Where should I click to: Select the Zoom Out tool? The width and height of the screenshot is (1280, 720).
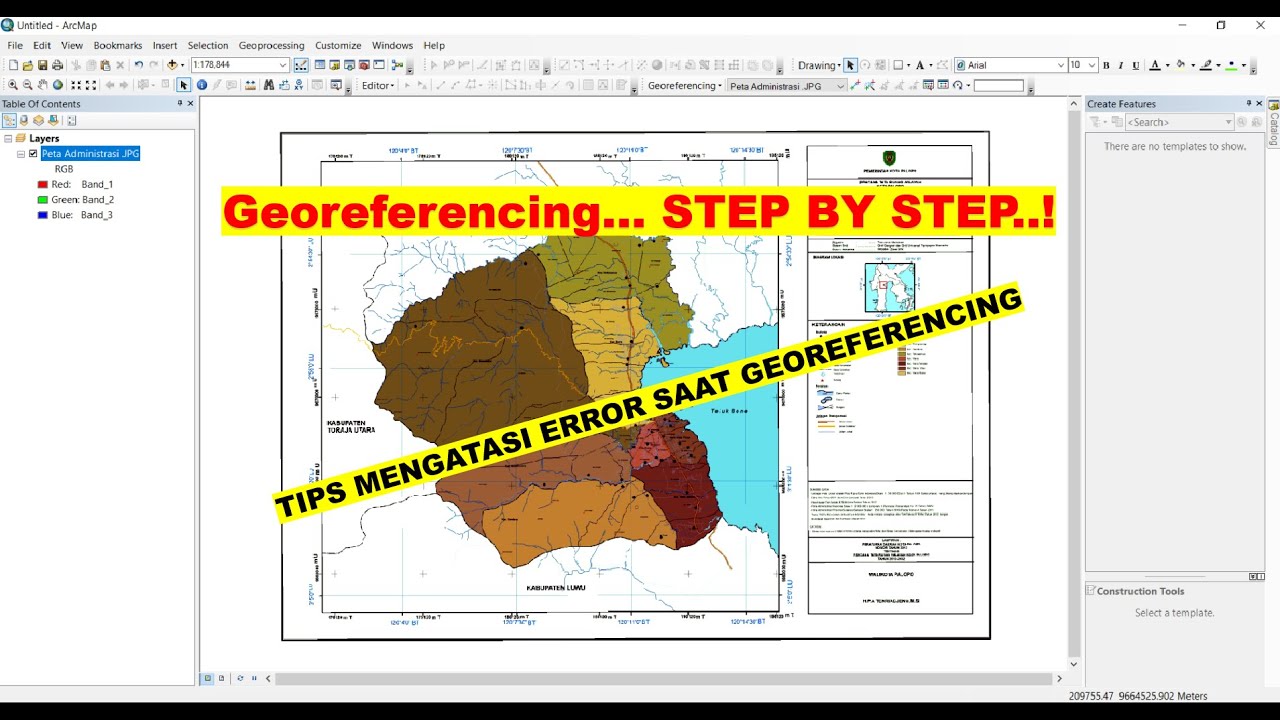pyautogui.click(x=28, y=85)
